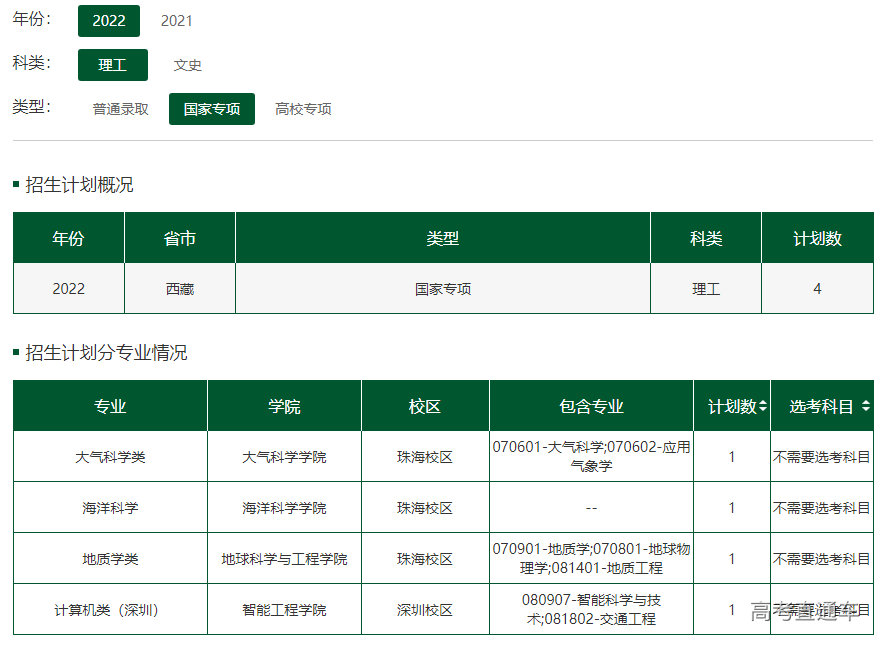The image size is (888, 651).
Task: Switch subject category to 文史
Action: (x=188, y=65)
